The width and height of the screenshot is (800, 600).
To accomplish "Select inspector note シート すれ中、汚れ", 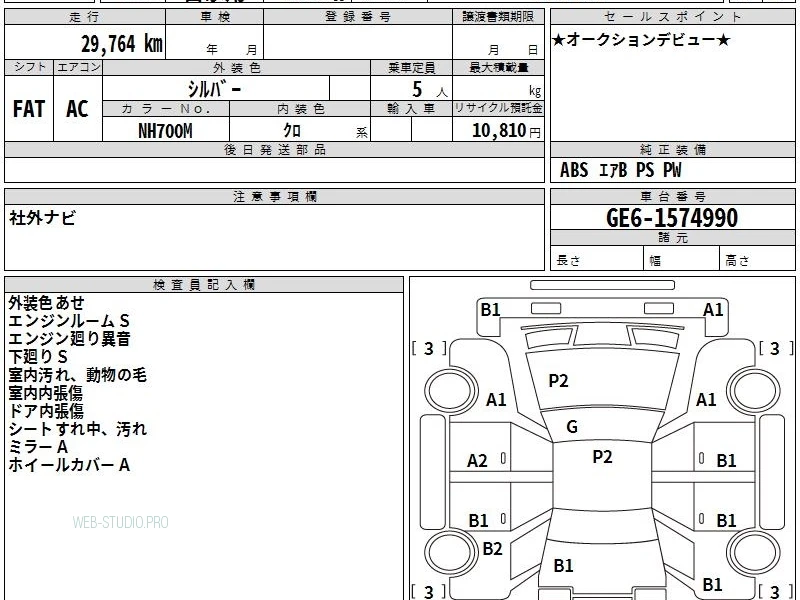I will [78, 429].
